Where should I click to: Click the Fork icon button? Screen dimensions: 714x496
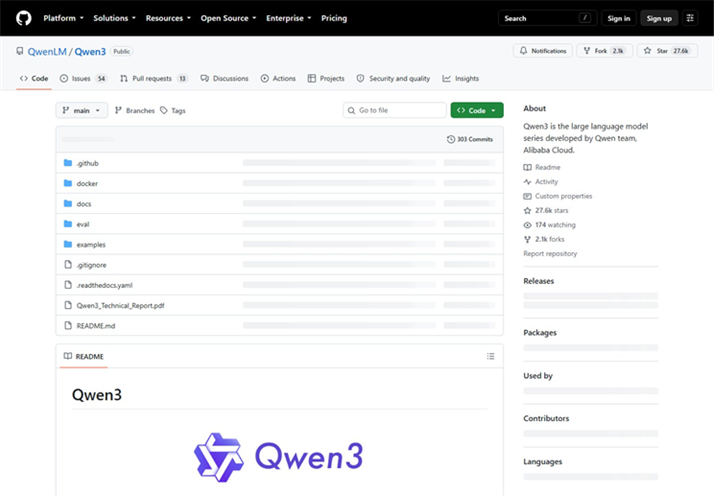[605, 51]
